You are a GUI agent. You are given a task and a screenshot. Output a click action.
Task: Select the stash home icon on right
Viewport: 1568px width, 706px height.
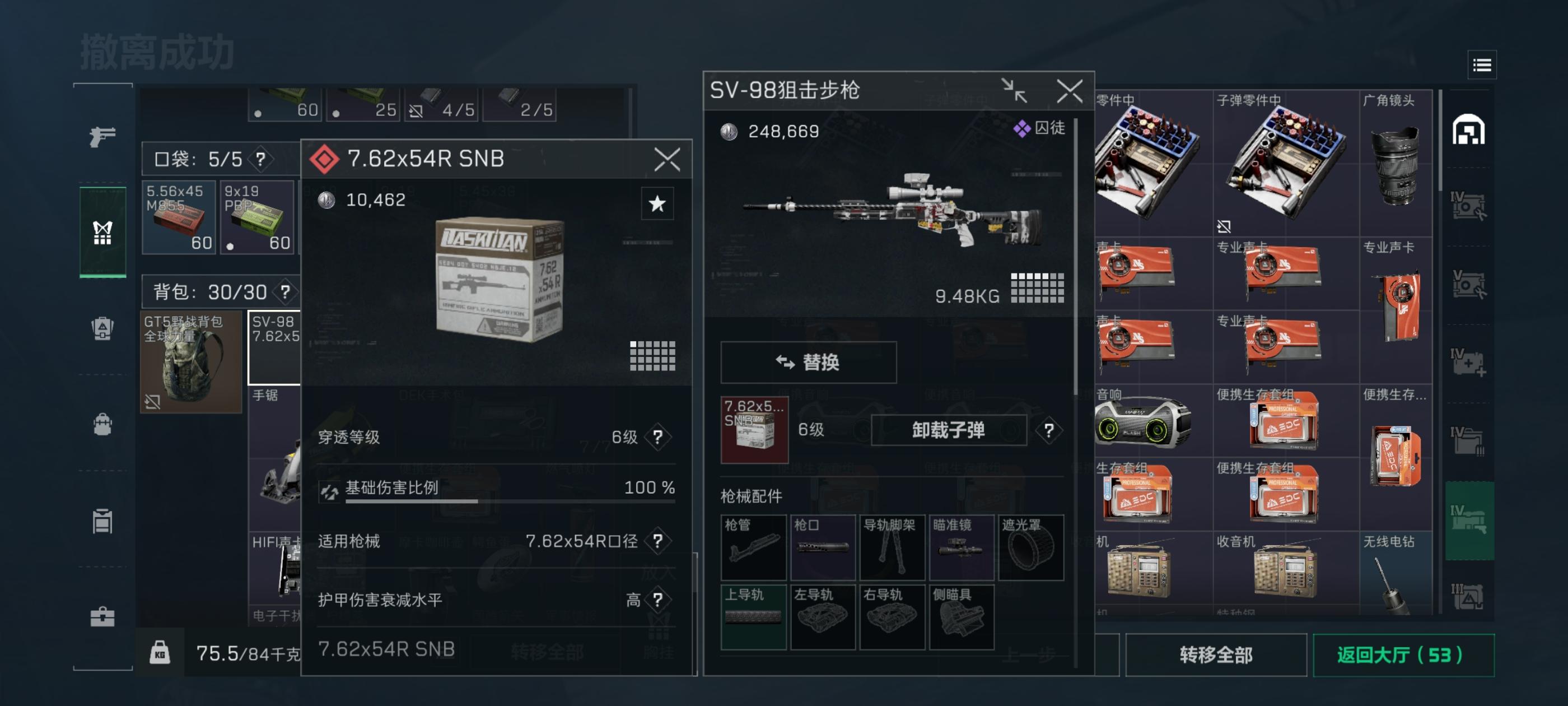[x=1468, y=130]
